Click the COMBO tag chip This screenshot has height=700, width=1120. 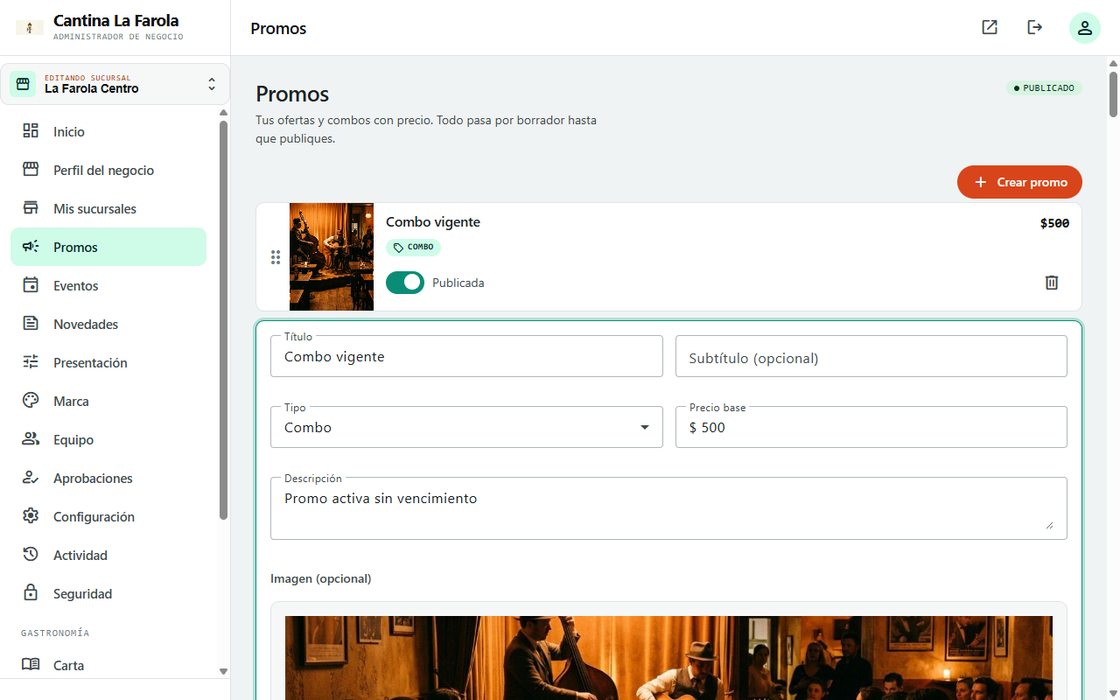click(414, 247)
